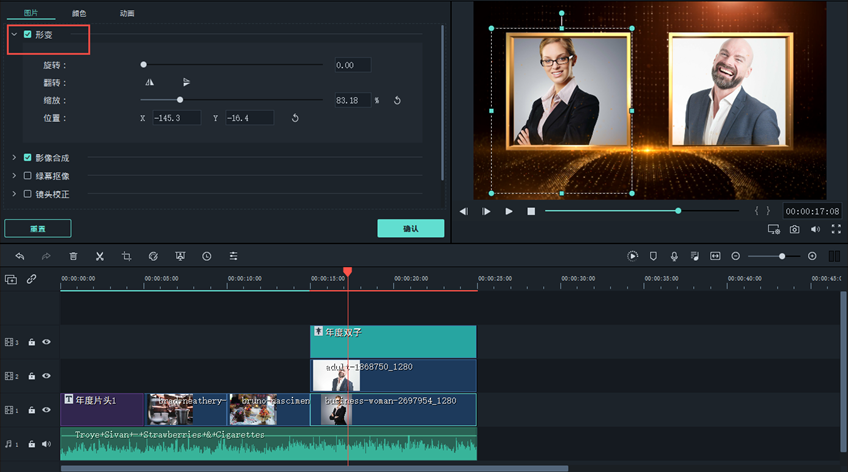The image size is (848, 472).
Task: Enable the 镜头校正 (Lens Correction) checkbox
Action: [x=28, y=194]
